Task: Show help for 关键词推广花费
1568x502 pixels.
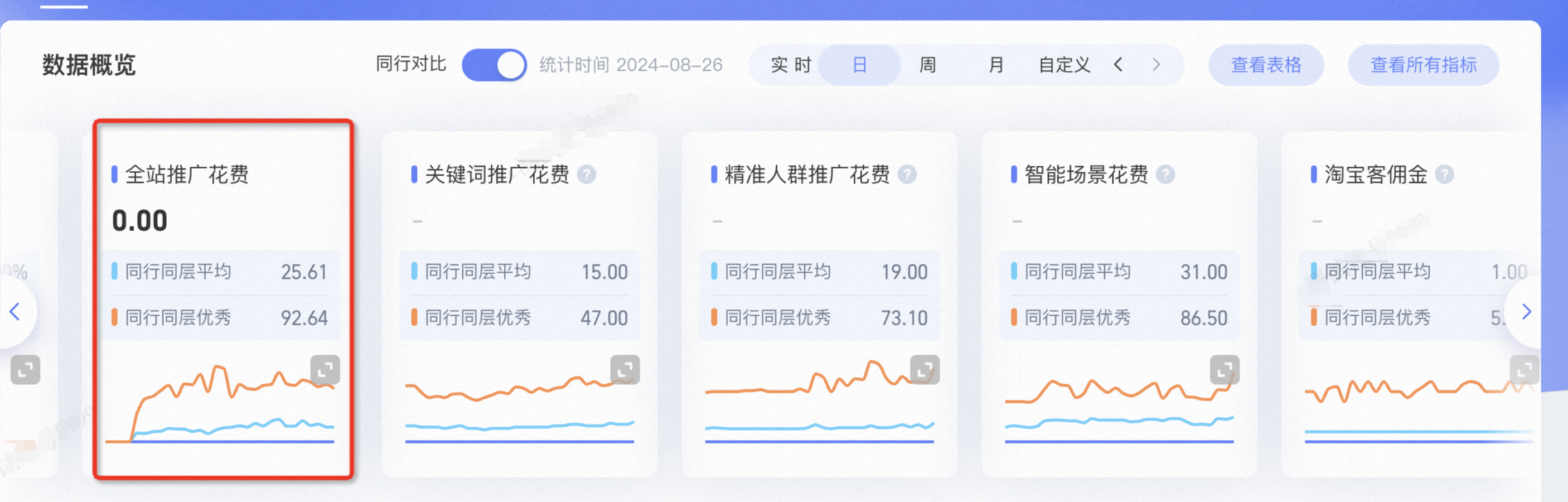Action: point(586,175)
